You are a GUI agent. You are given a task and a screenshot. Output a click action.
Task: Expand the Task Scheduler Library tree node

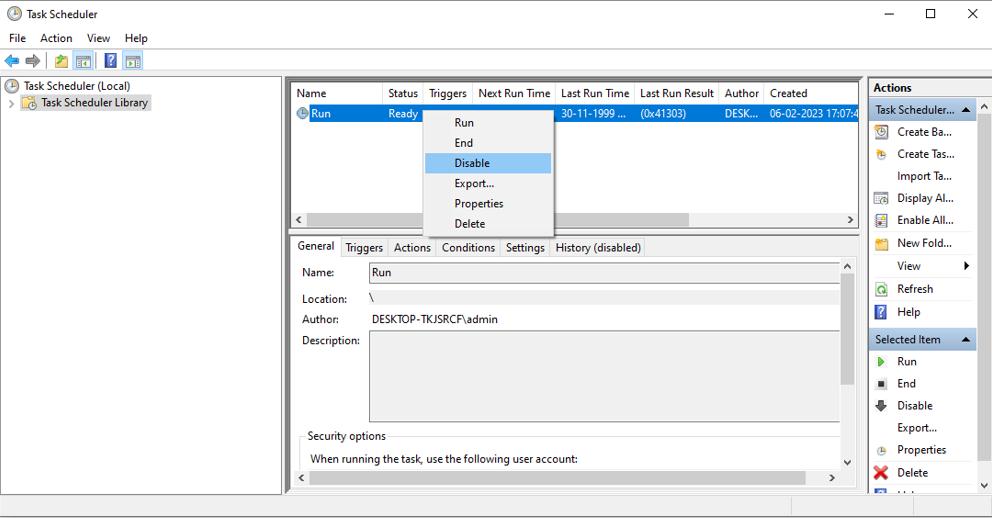[x=11, y=103]
